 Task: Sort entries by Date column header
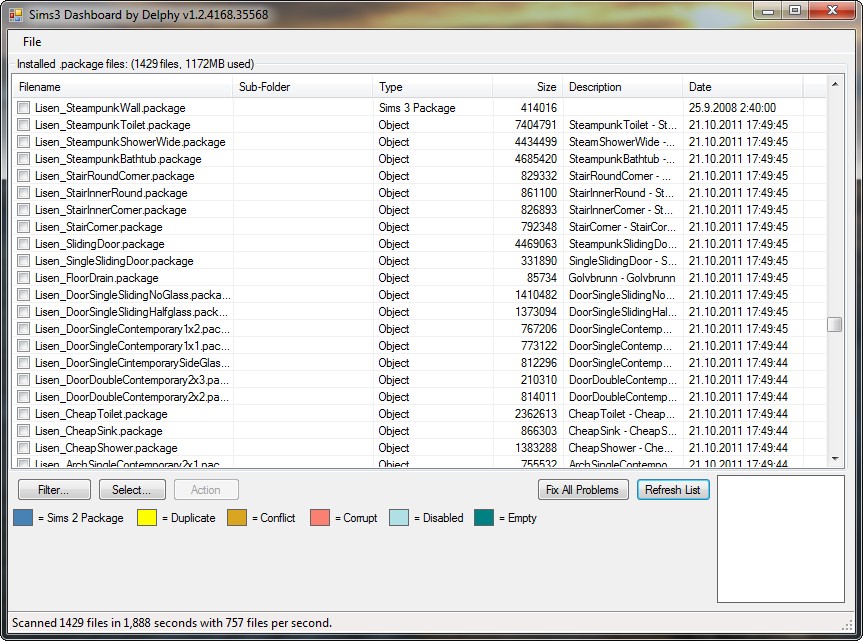pyautogui.click(x=742, y=87)
